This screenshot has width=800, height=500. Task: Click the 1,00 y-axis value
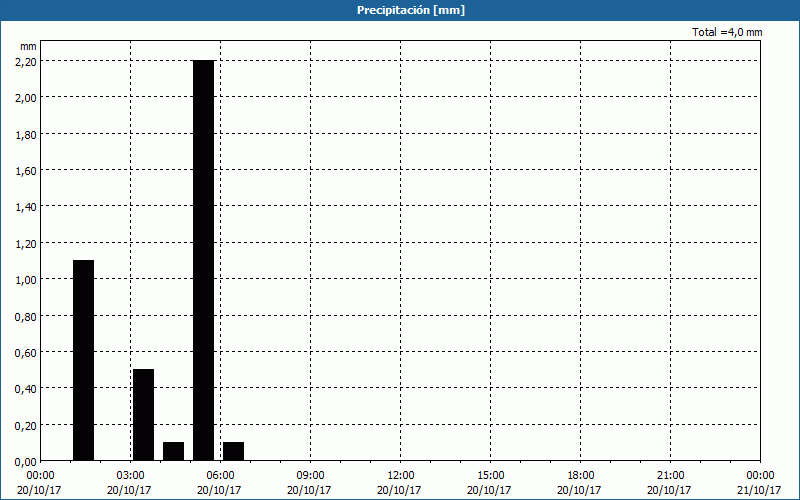click(x=26, y=280)
